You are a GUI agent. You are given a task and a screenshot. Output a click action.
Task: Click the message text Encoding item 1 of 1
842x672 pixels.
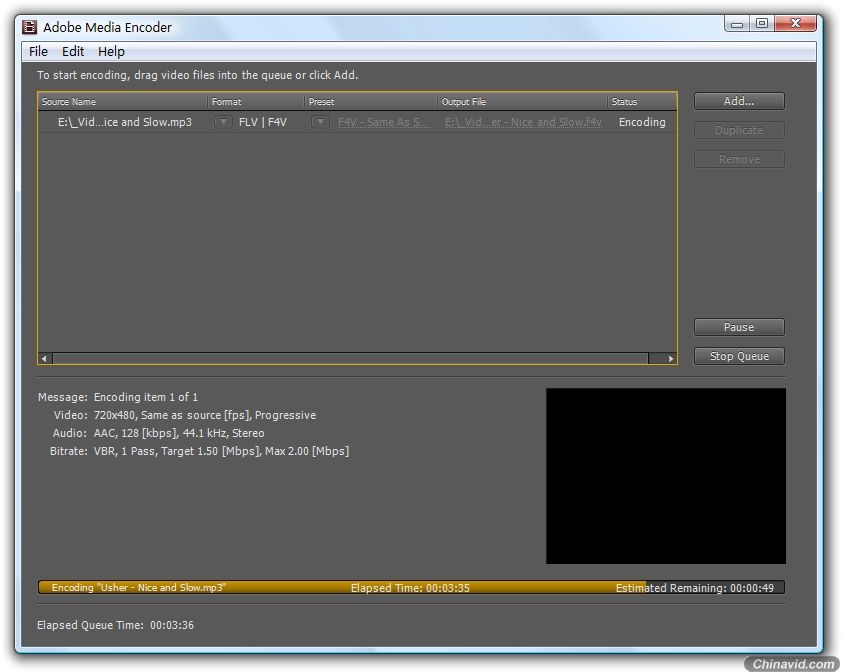(146, 397)
